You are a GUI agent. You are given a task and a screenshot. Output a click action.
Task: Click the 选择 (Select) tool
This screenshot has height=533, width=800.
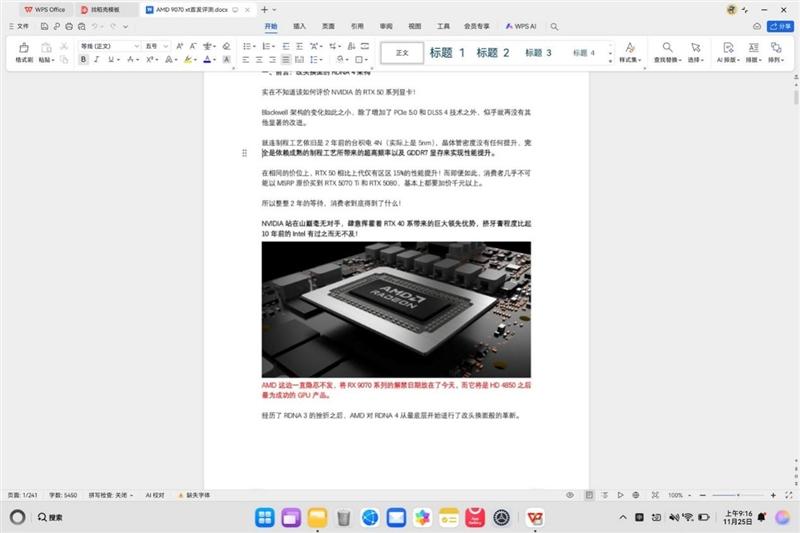[x=695, y=52]
